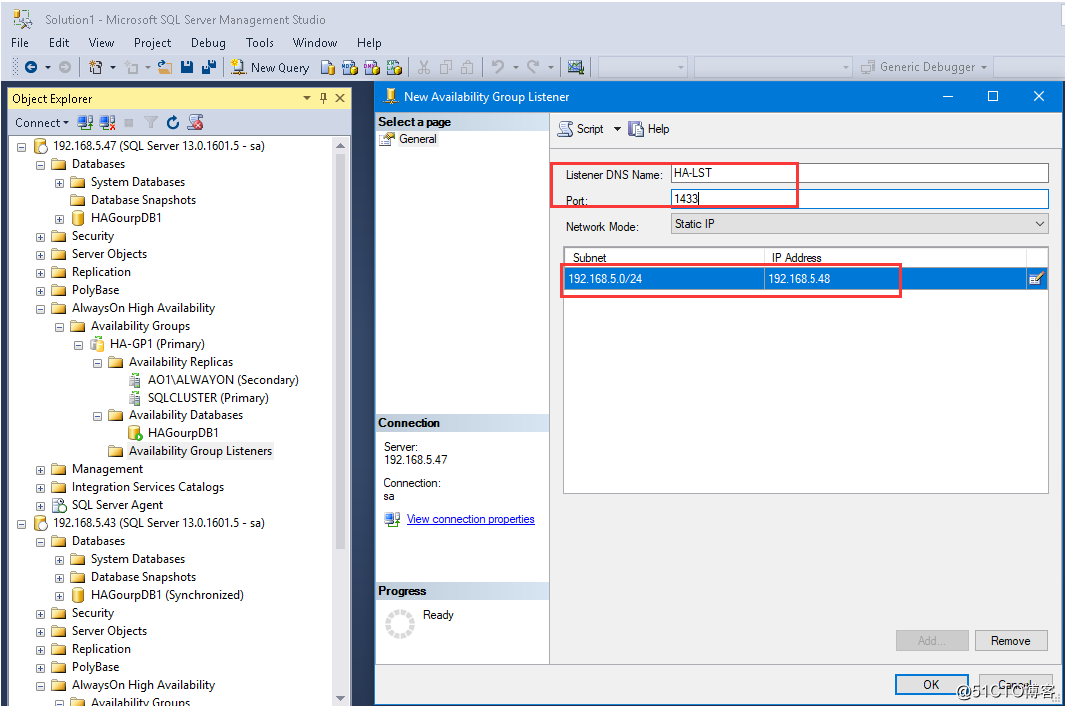Image resolution: width=1065 pixels, height=710 pixels.
Task: Select AO1\ALWAYON (Secondary) replica
Action: (x=223, y=380)
